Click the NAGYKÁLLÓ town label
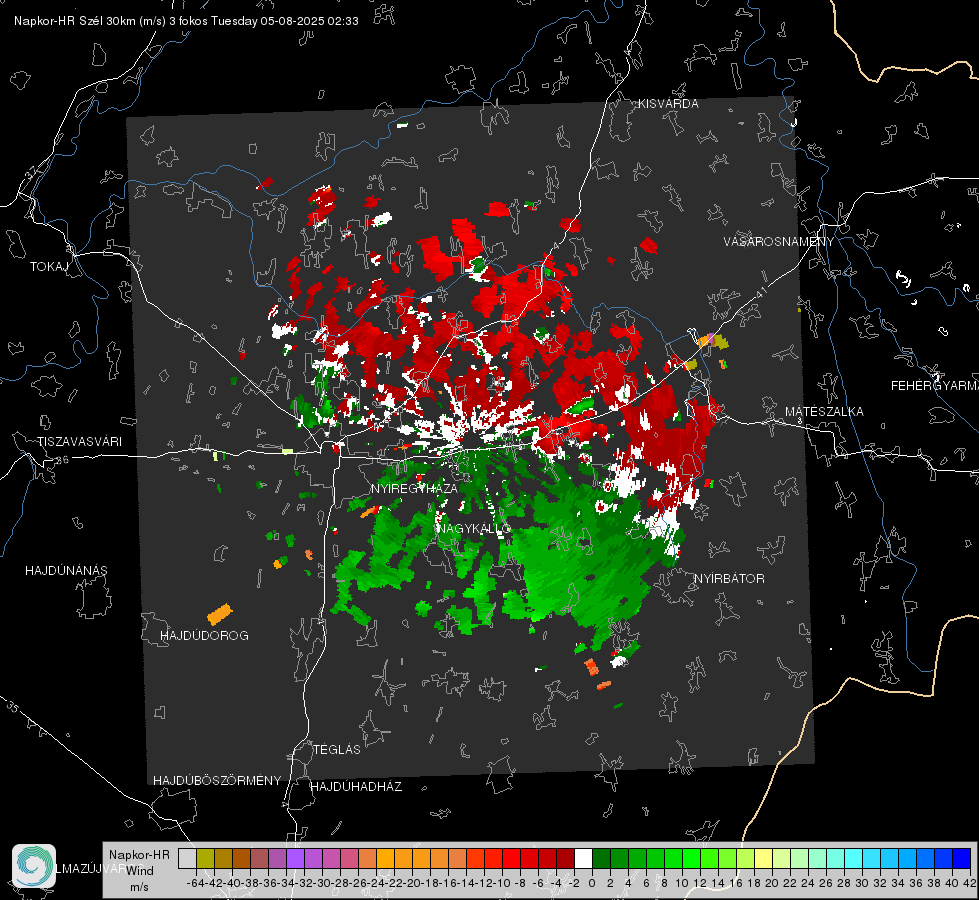This screenshot has width=979, height=900. [474, 528]
